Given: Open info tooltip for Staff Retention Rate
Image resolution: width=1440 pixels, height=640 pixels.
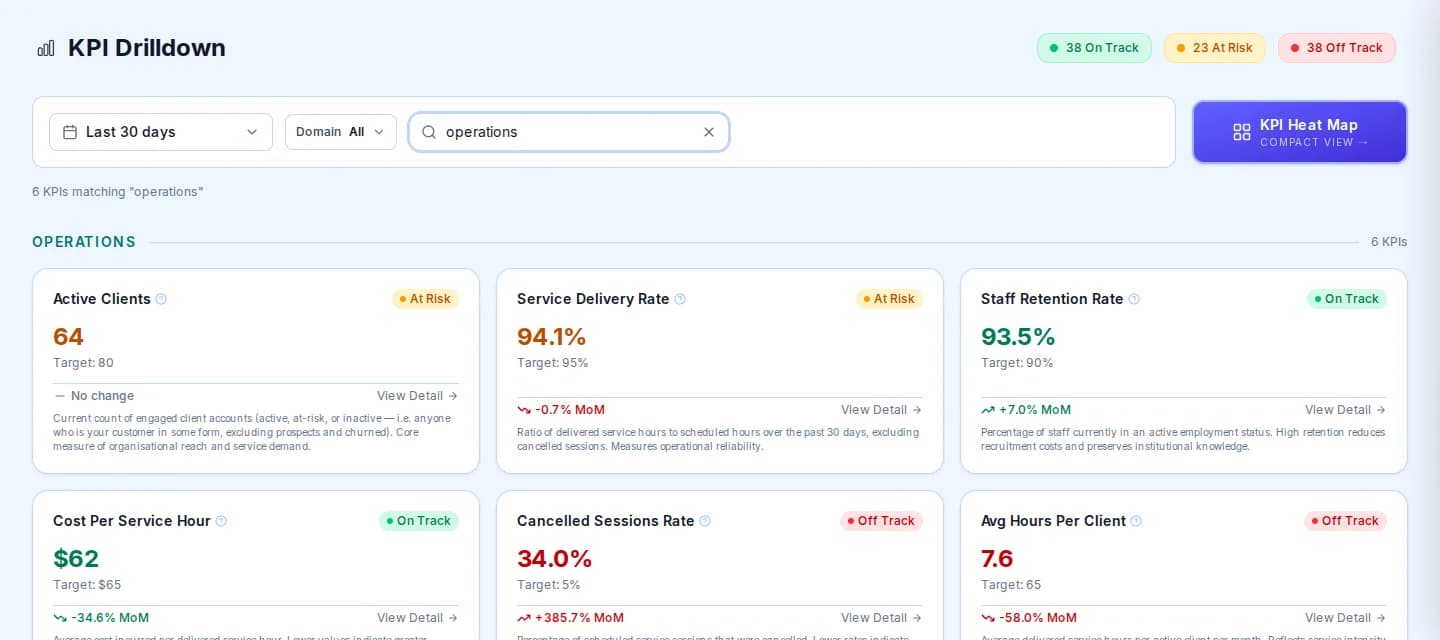Looking at the screenshot, I should point(1134,299).
